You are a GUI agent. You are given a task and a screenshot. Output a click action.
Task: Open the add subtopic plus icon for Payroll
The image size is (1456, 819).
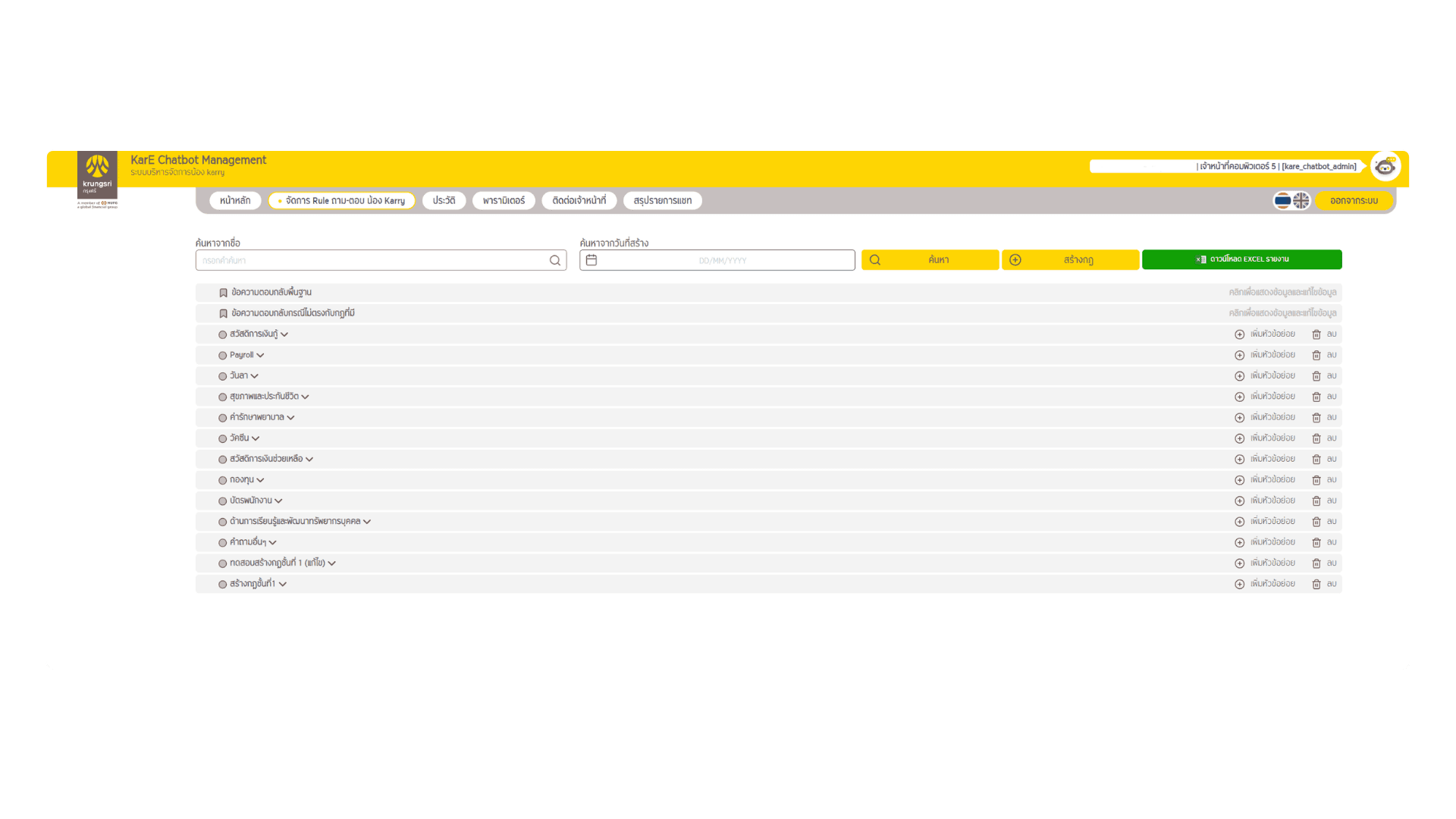[x=1240, y=355]
